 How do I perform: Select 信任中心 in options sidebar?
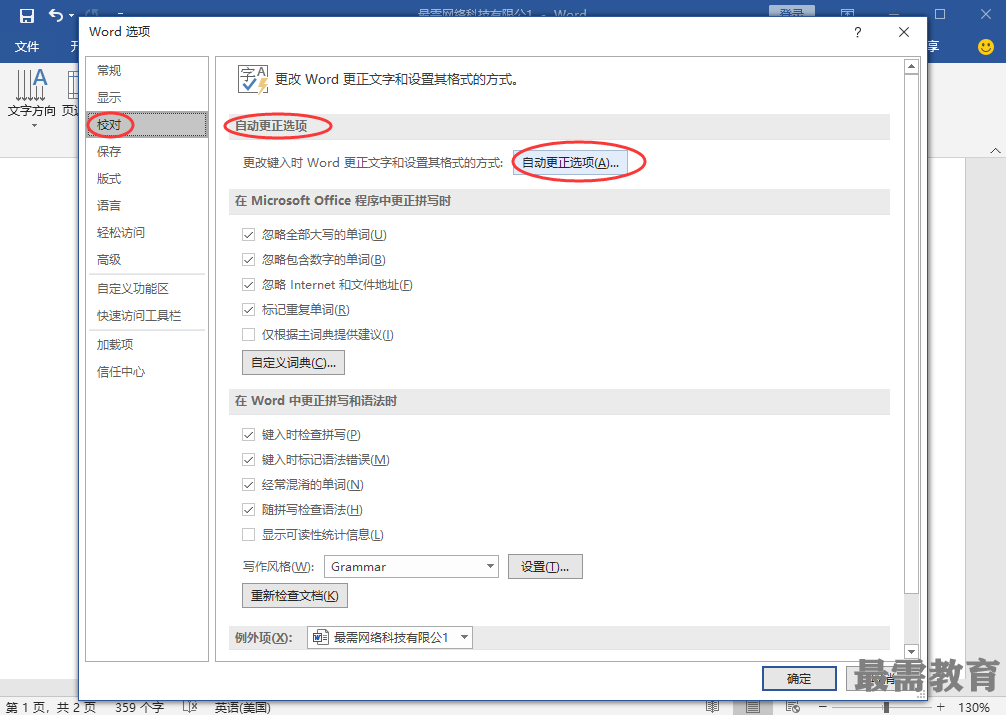click(147, 372)
